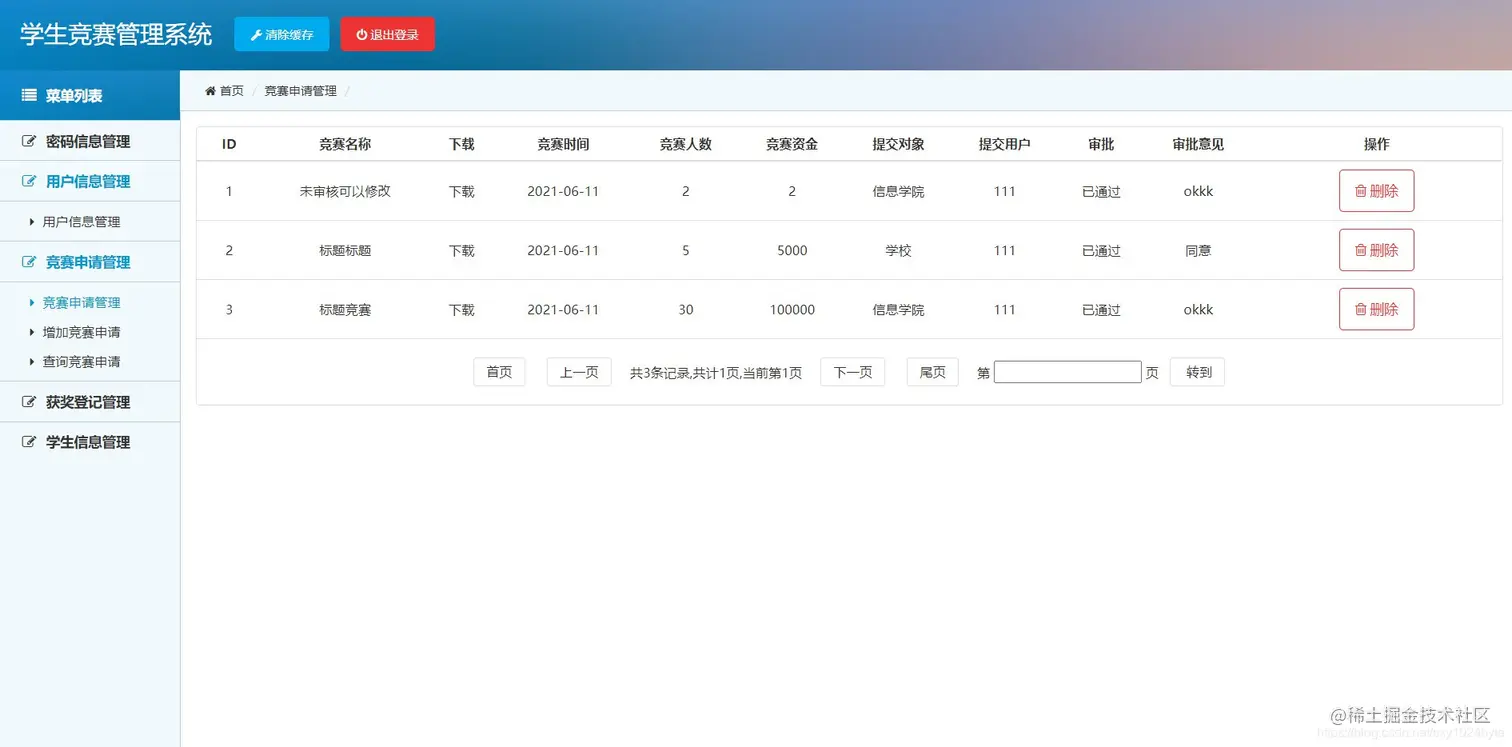Select 竞赛申请管理 in the breadcrumb

click(x=299, y=90)
